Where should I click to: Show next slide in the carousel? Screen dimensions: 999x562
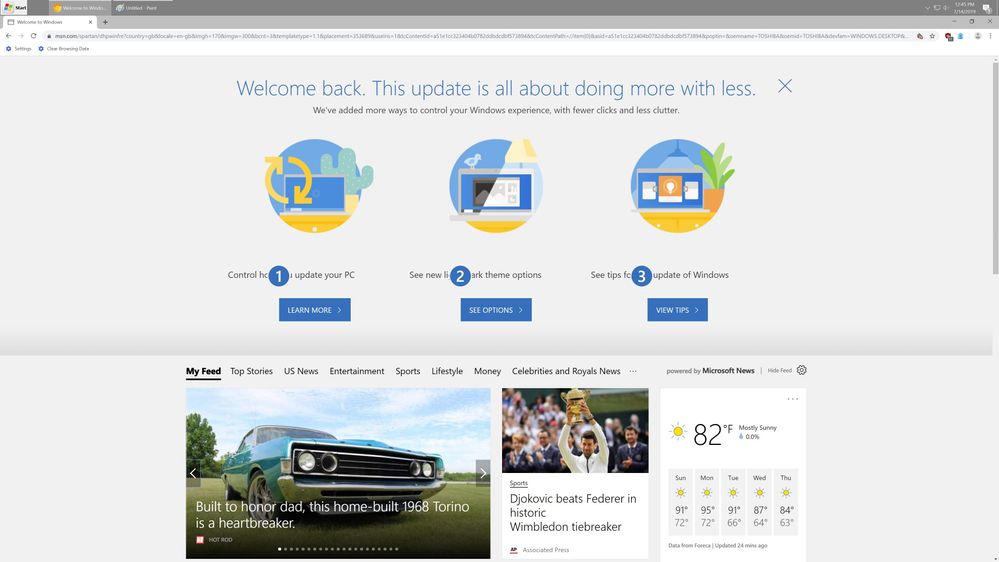click(x=483, y=473)
